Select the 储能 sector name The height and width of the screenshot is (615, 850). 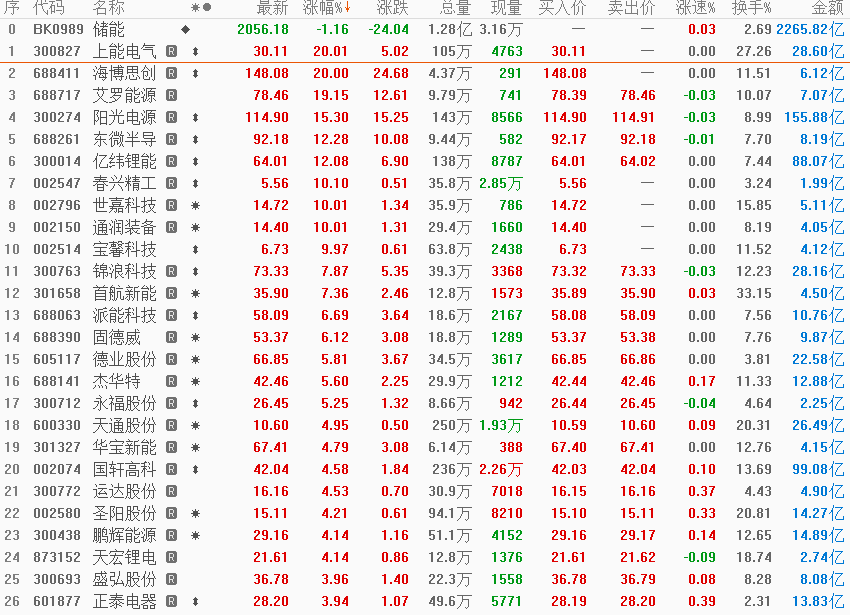(108, 29)
